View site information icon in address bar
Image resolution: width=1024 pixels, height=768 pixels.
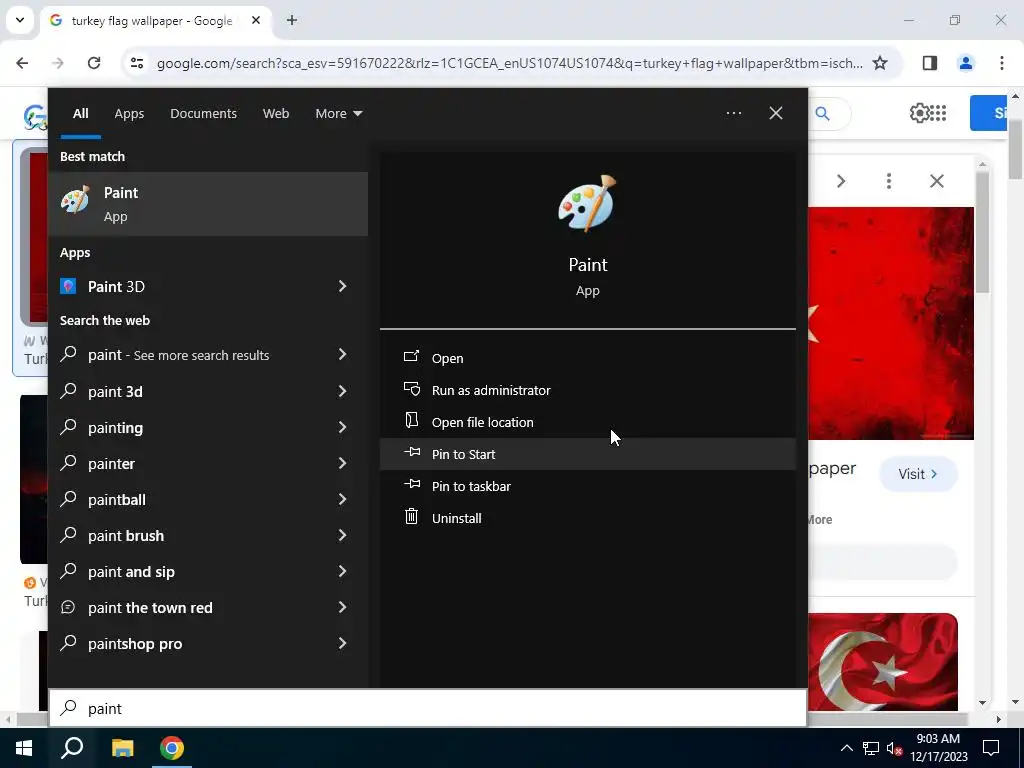pos(136,63)
